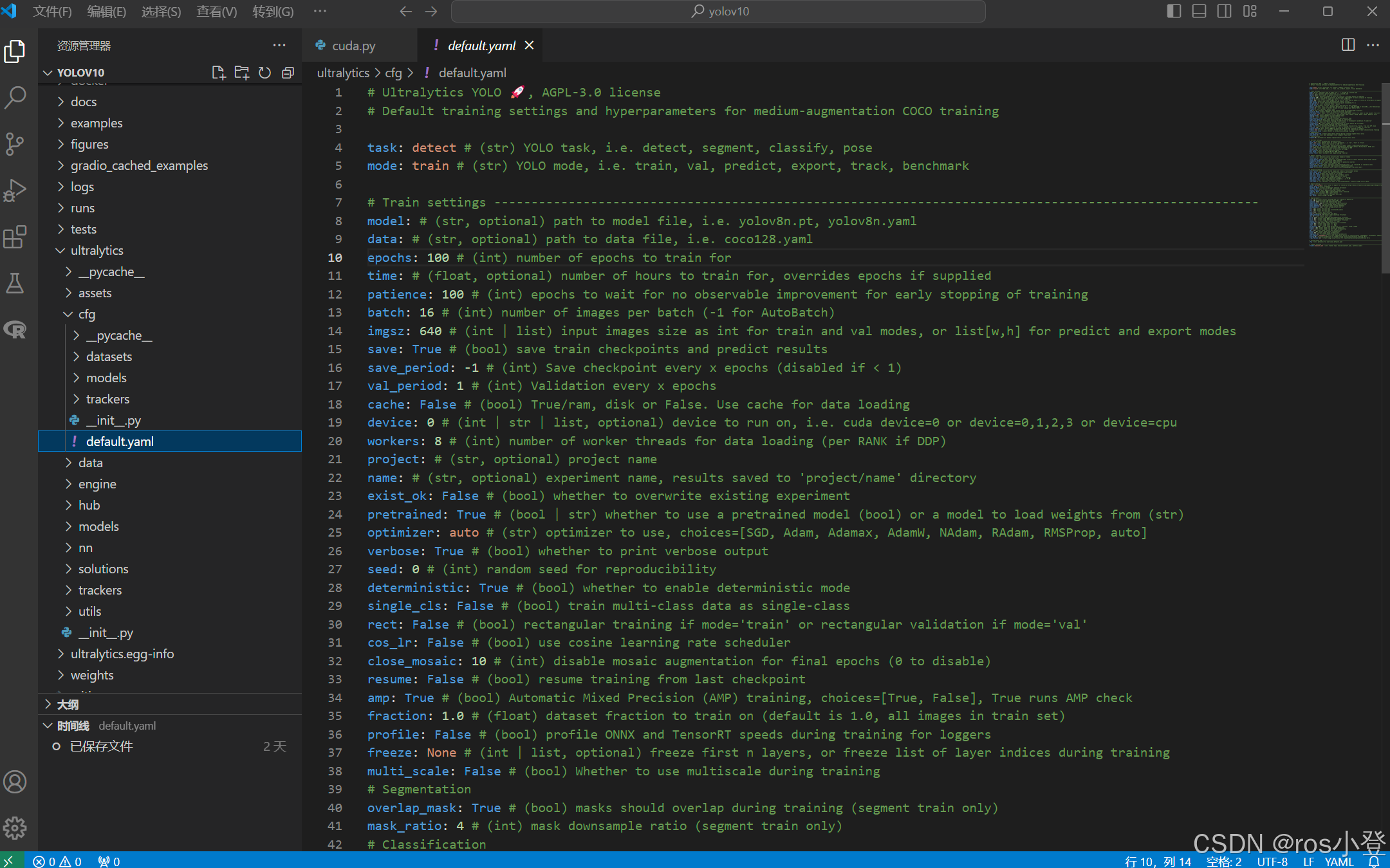Open the Extensions view
This screenshot has width=1390, height=868.
click(15, 237)
